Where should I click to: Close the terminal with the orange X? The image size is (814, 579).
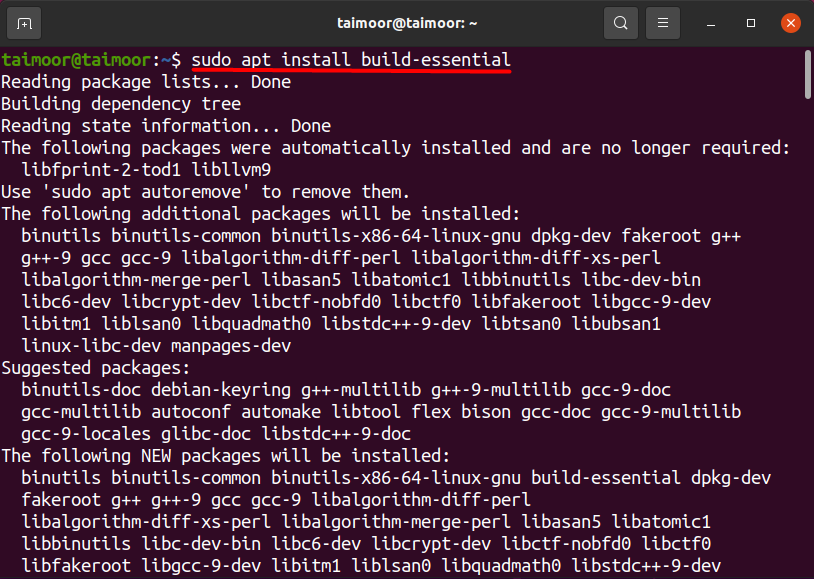[x=791, y=23]
